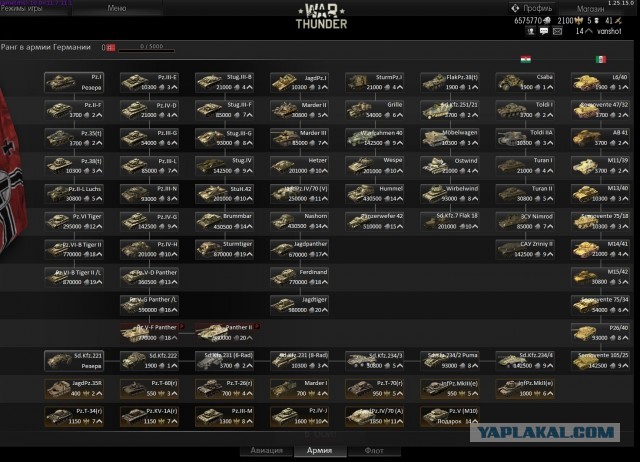Open the Профиль tab

532,8
